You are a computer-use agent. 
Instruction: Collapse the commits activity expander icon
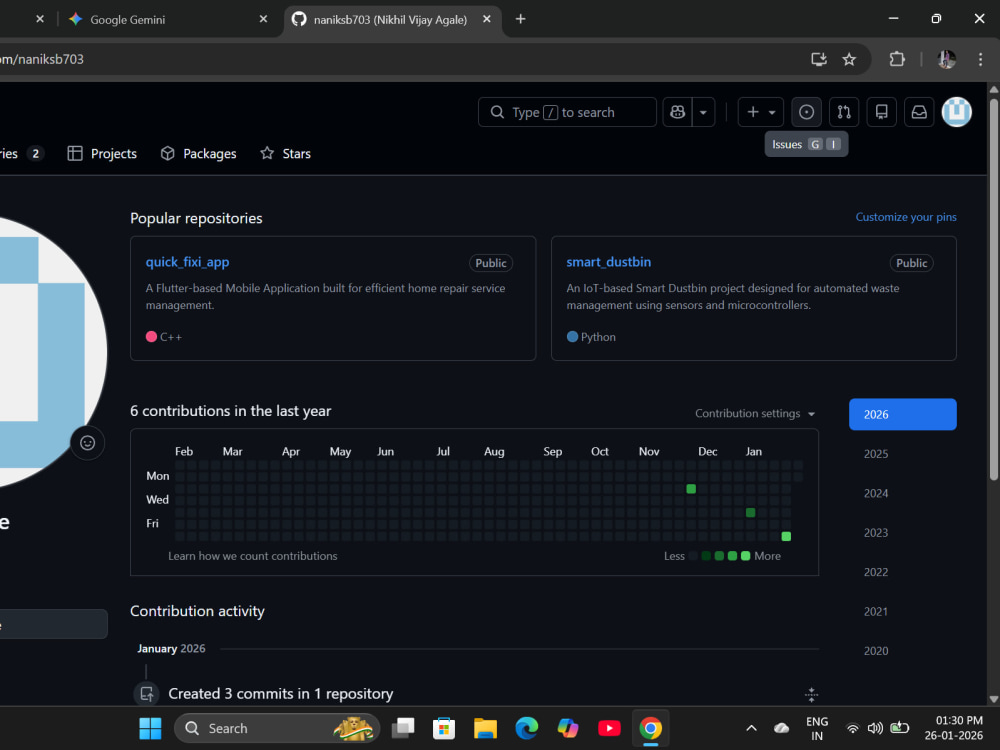(811, 695)
